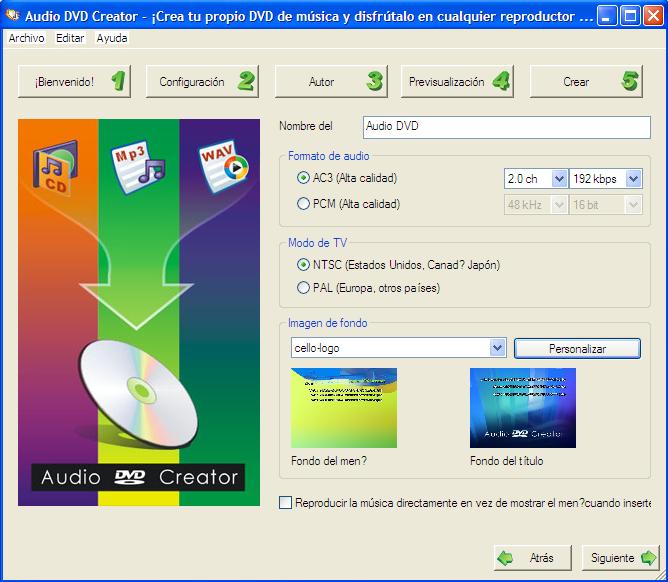Viewport: 668px width, 582px height.
Task: Select PCM (Alta calidad) audio format
Action: (x=303, y=204)
